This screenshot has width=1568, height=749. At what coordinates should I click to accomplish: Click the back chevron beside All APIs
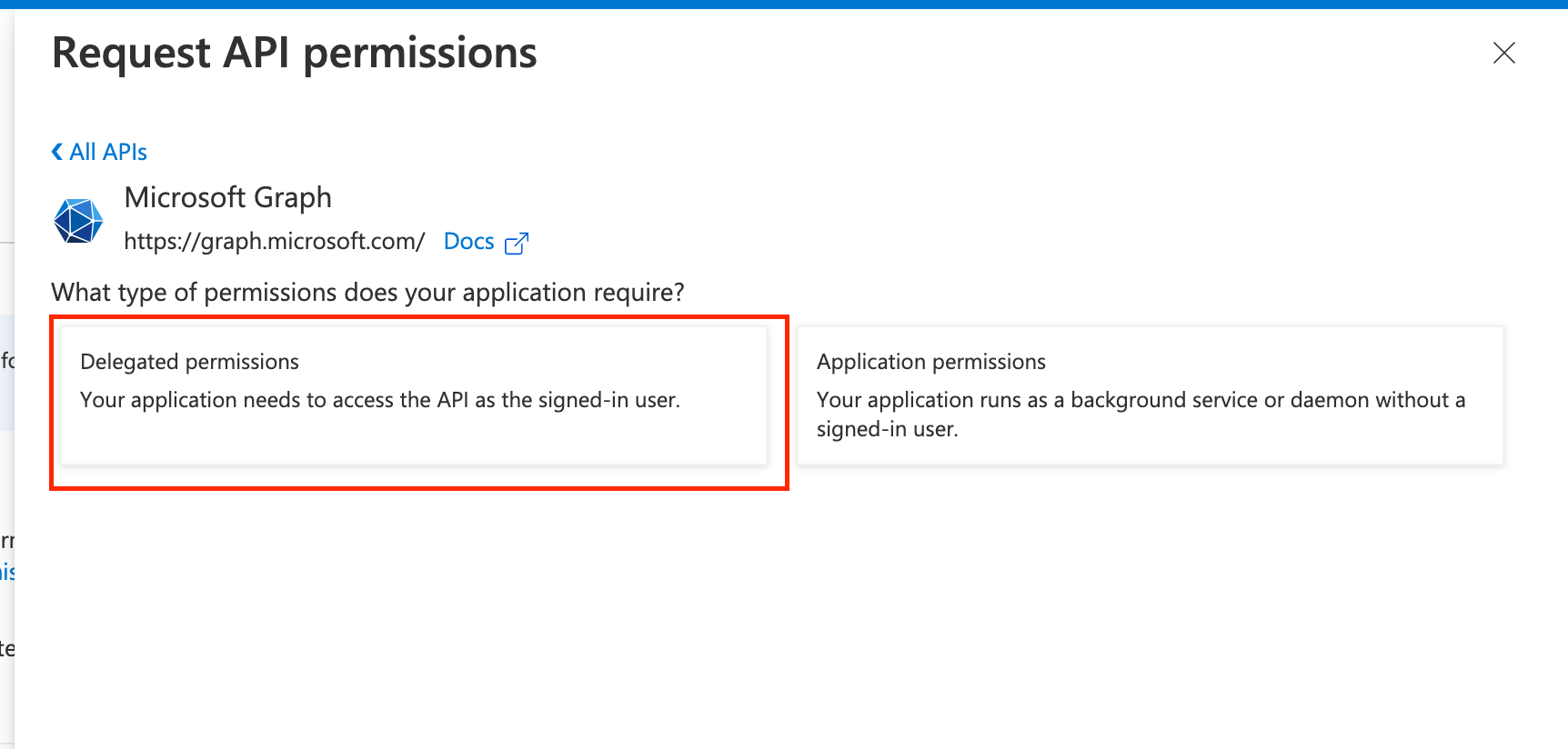57,152
